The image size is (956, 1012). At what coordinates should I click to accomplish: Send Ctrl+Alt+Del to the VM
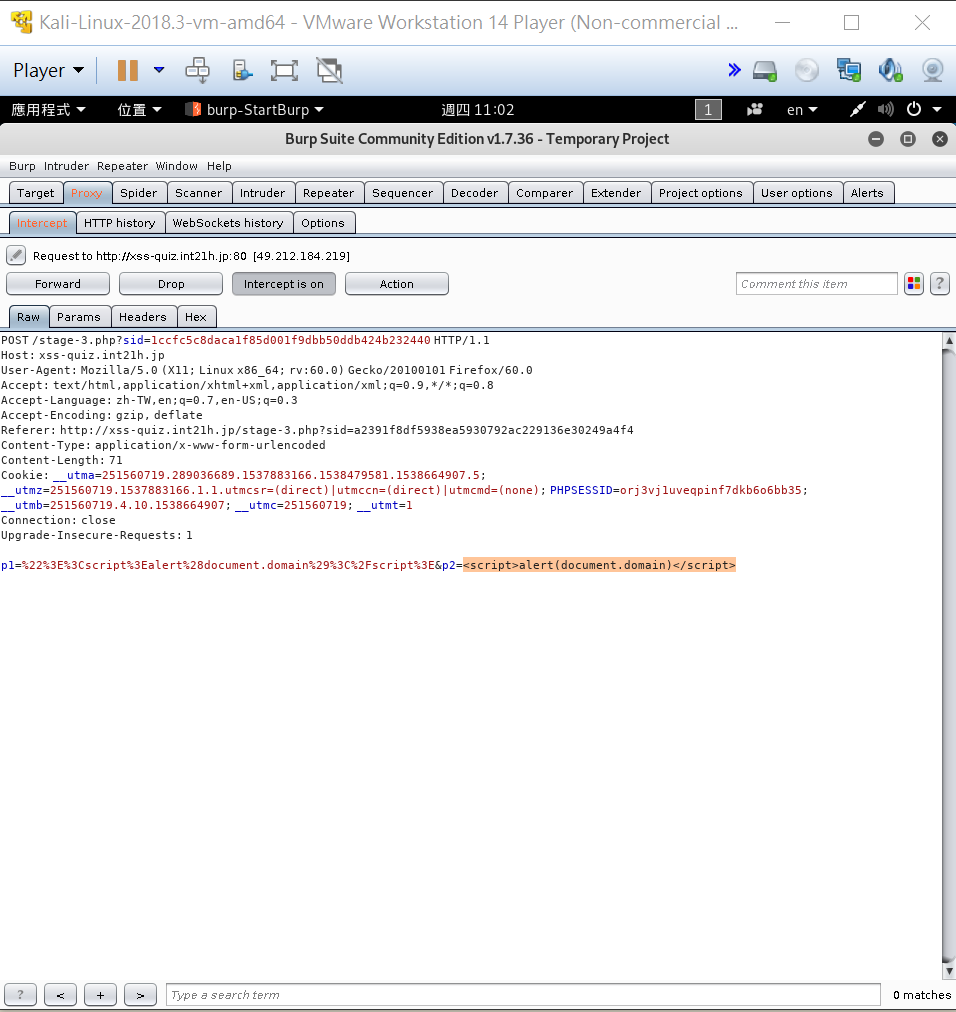point(197,70)
